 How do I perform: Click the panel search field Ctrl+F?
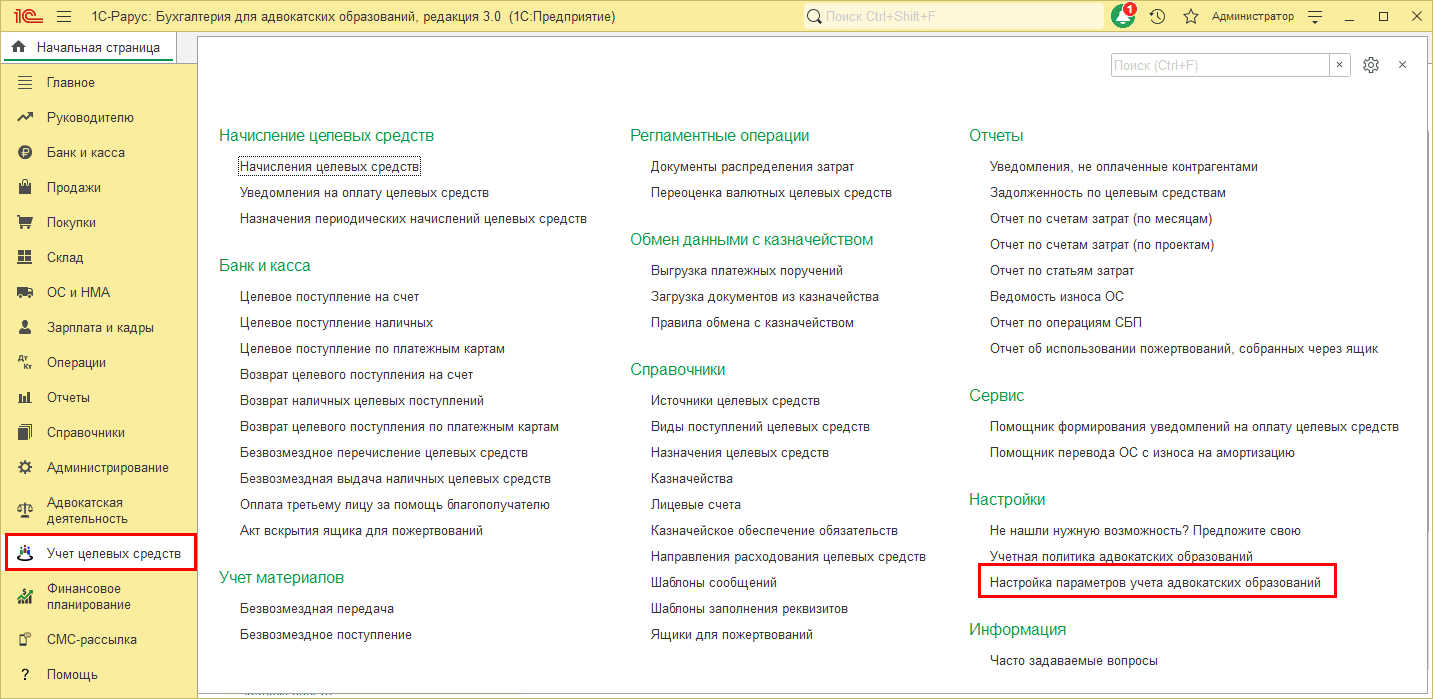[x=1219, y=65]
